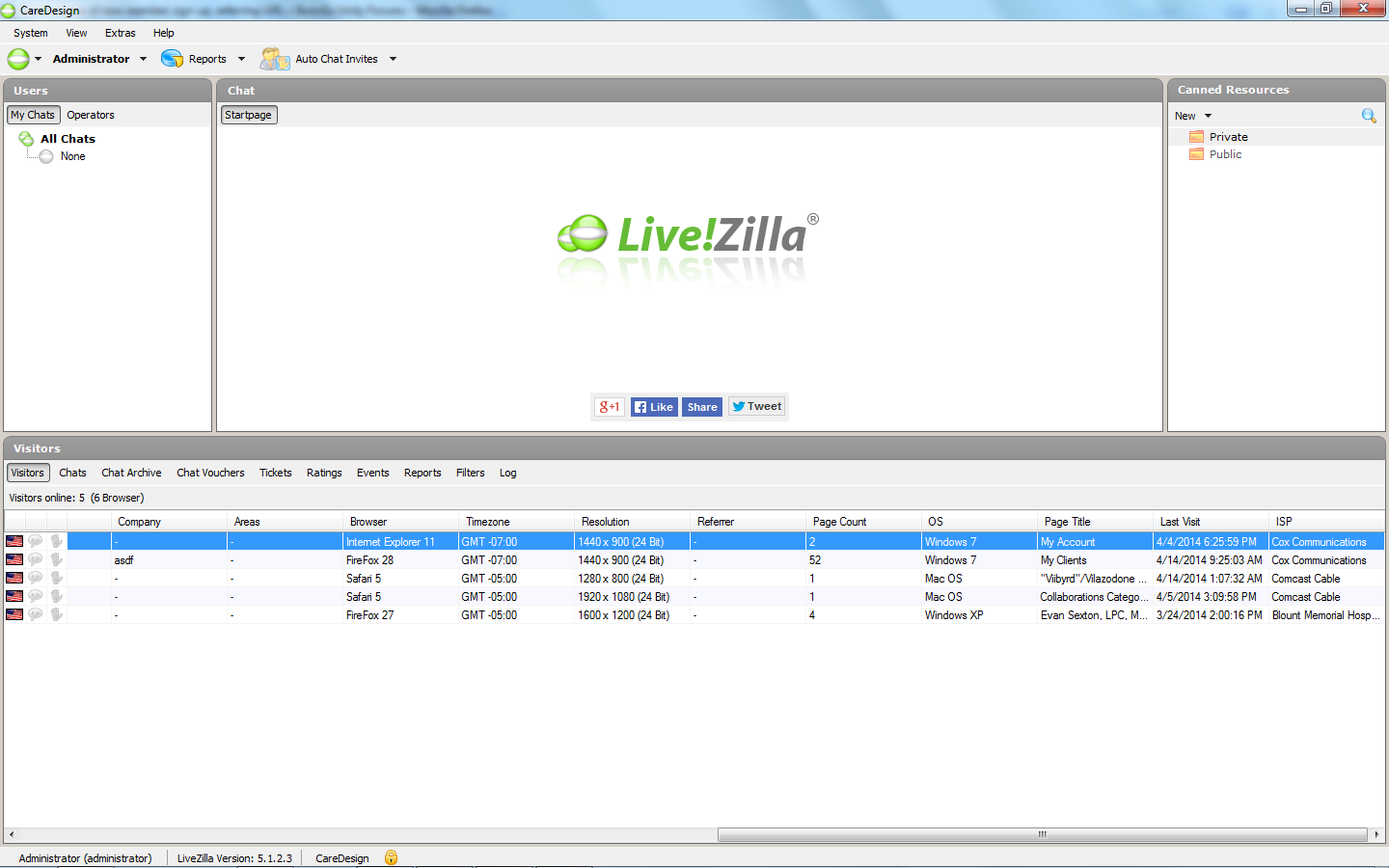Click the left scroll arrow of Visitors list
The height and width of the screenshot is (868, 1389).
(x=11, y=835)
